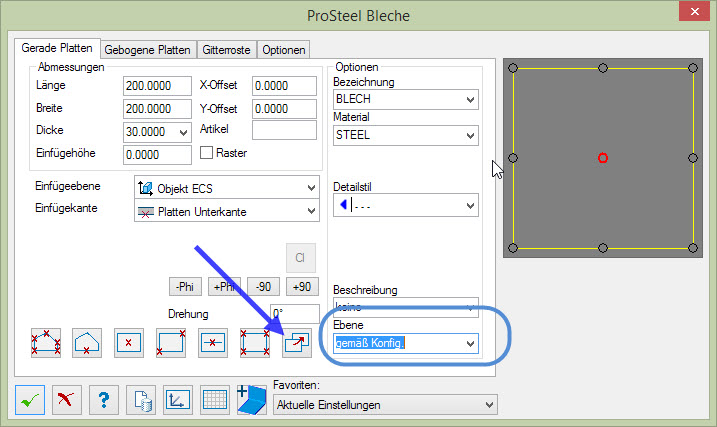Select rectangle plate by center line icon
Viewport: 717px width, 427px height.
click(x=213, y=343)
